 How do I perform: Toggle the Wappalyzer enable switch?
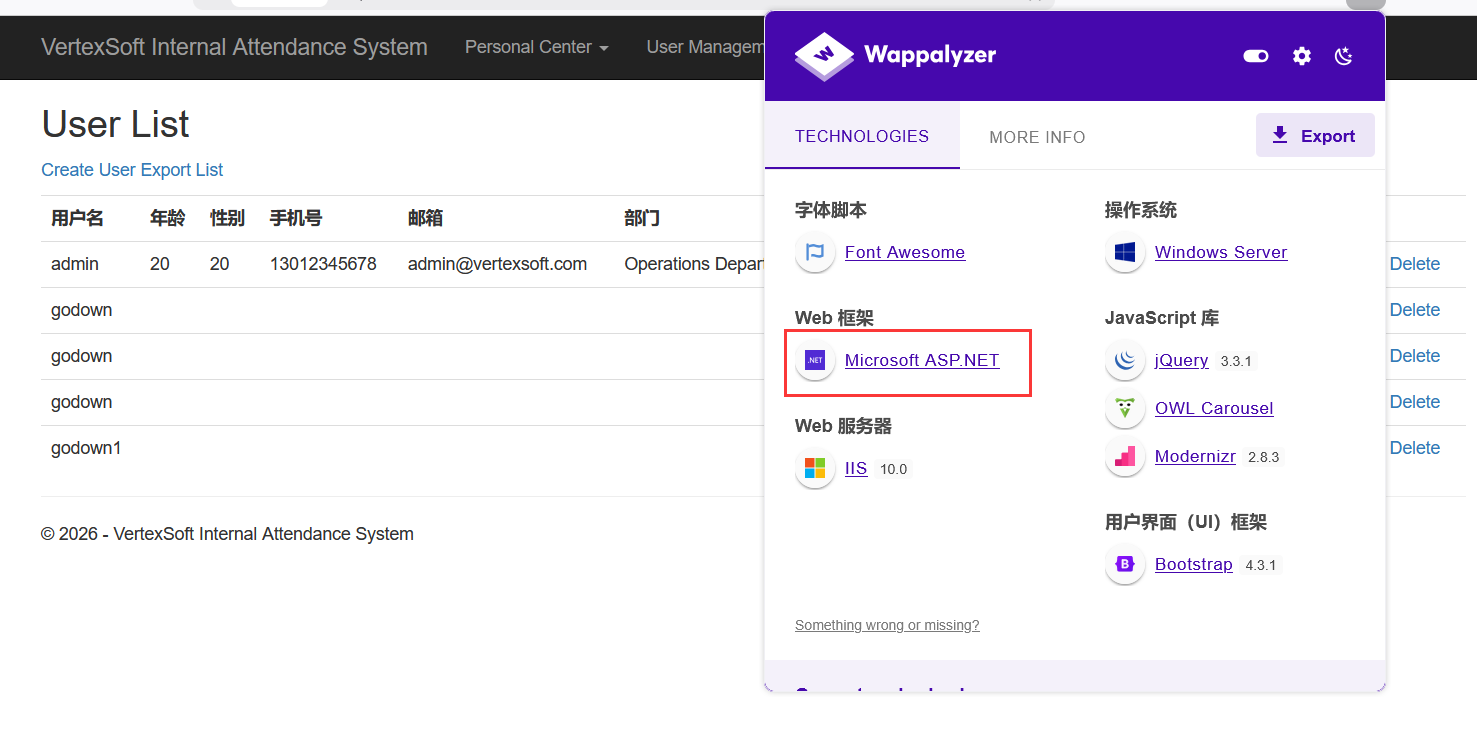tap(1256, 56)
